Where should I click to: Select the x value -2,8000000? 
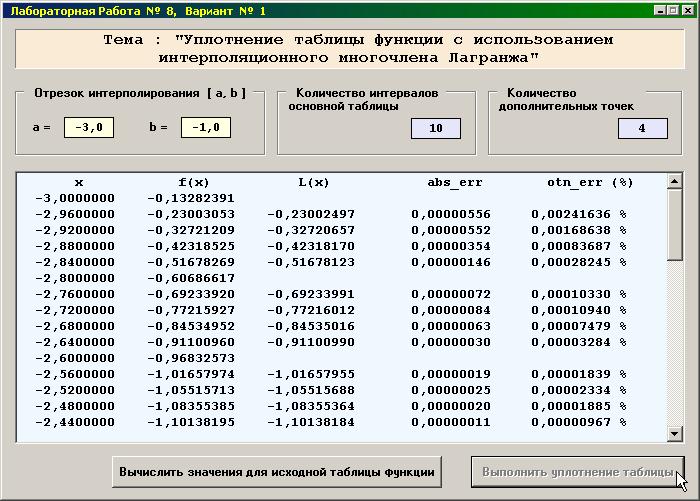tap(75, 278)
